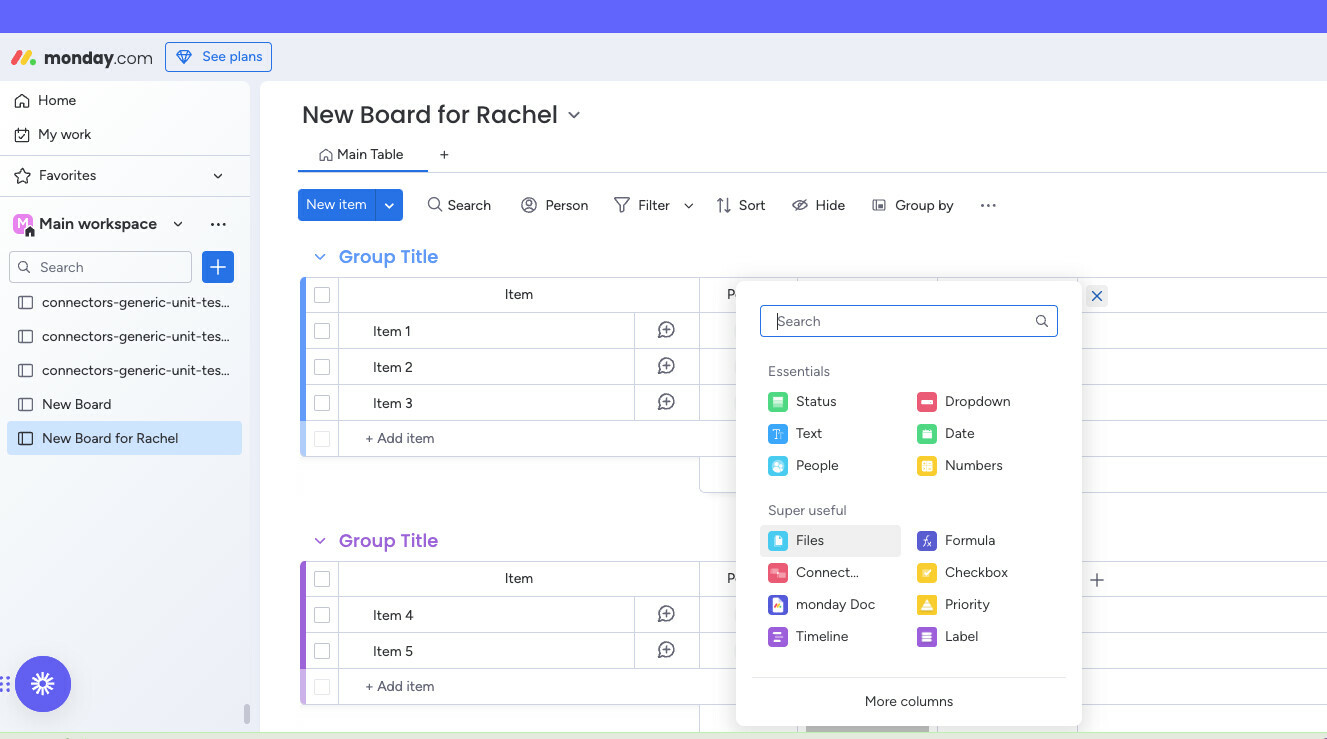Add column with plus in second group

click(x=1097, y=580)
